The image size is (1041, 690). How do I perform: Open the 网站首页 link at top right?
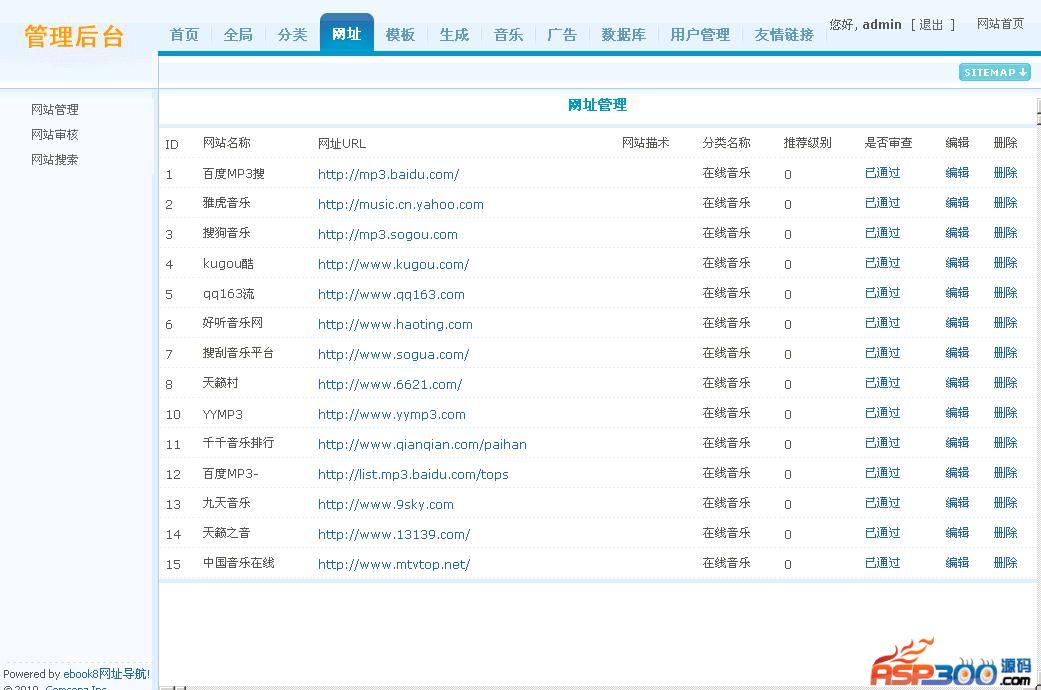(1000, 24)
